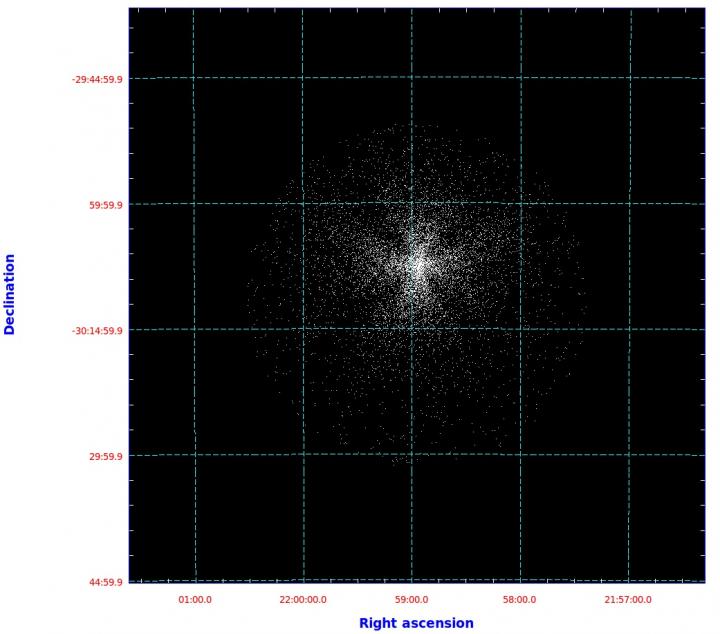The image size is (720, 634).
Task: Click the 59:00.0 right ascension label
Action: (x=411, y=600)
